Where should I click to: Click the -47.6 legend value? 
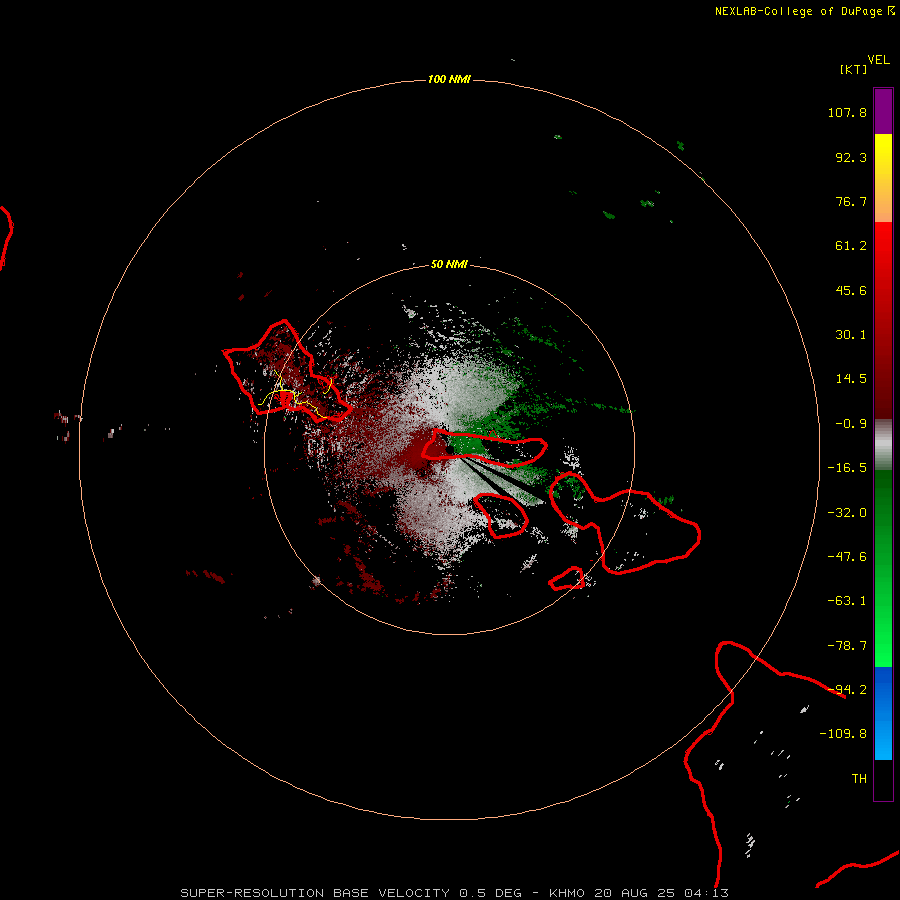[x=847, y=557]
